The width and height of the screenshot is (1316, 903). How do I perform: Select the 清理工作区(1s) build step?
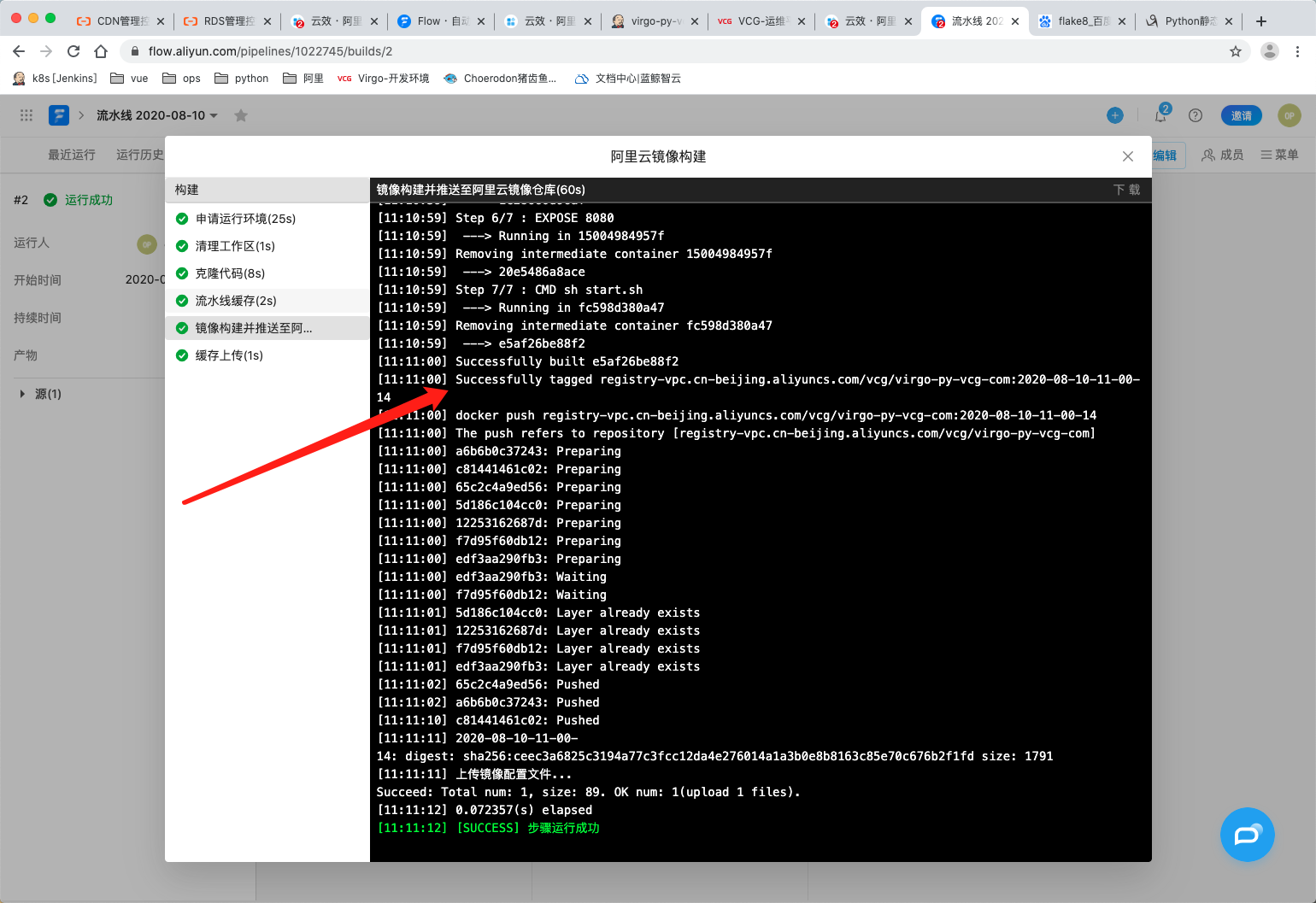pos(267,246)
